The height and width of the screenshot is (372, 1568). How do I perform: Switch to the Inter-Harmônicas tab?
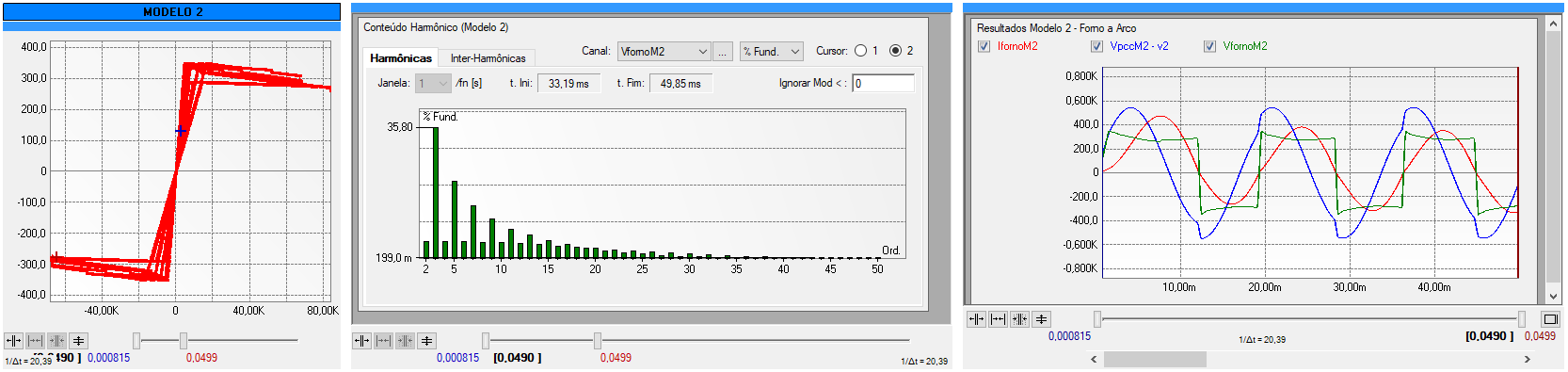click(x=488, y=58)
